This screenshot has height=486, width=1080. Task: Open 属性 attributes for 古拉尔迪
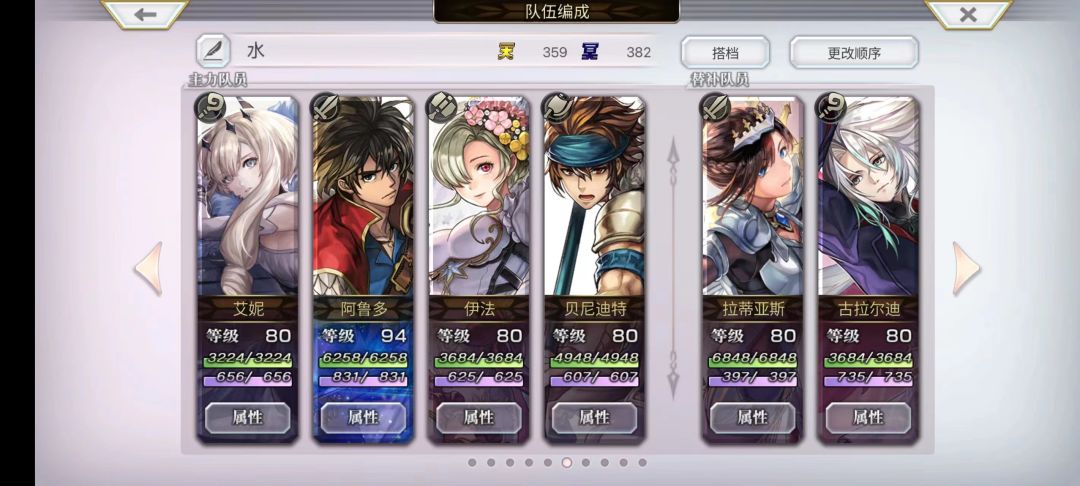click(x=868, y=417)
